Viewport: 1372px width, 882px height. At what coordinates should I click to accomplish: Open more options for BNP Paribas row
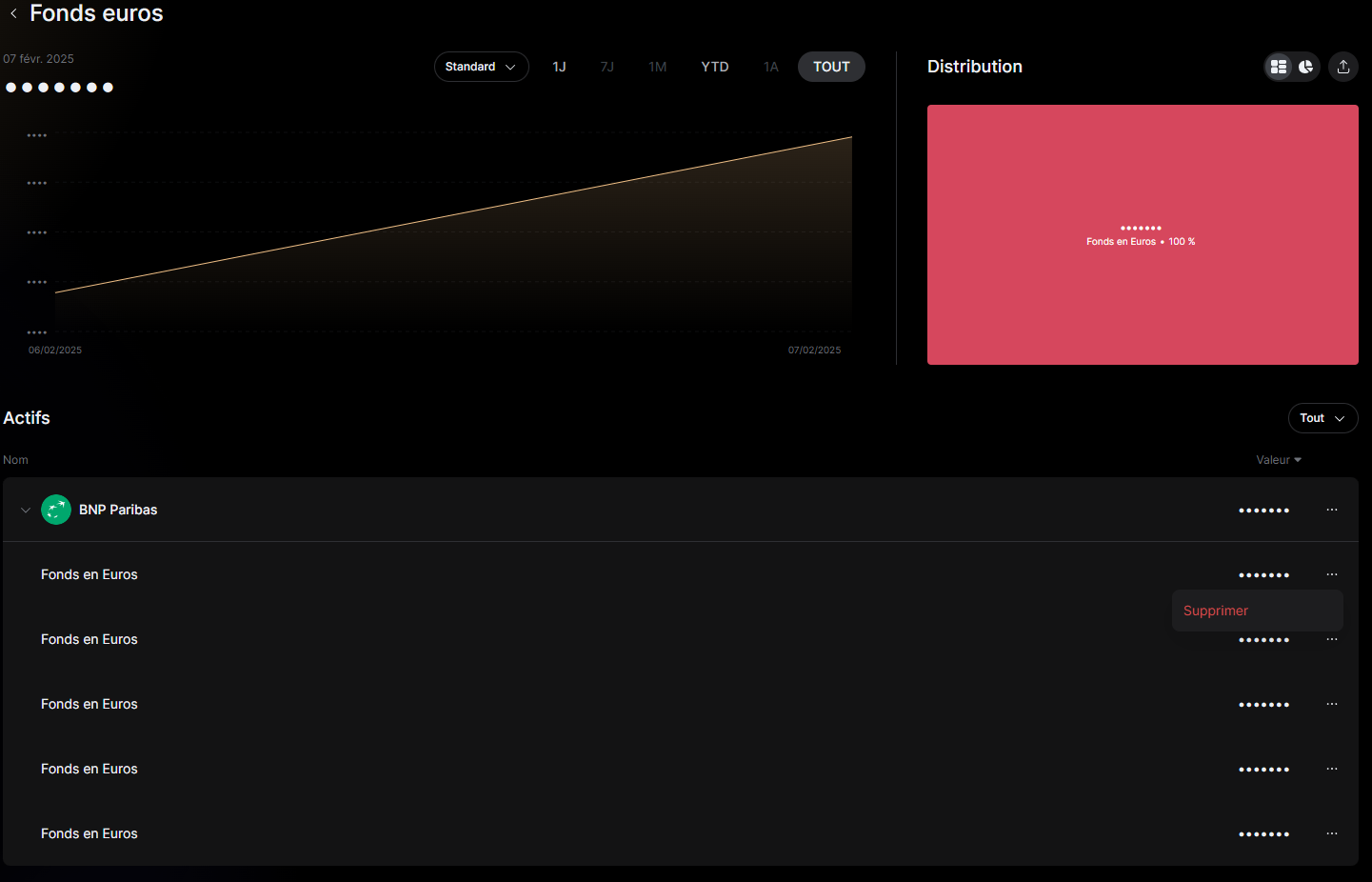(1332, 510)
